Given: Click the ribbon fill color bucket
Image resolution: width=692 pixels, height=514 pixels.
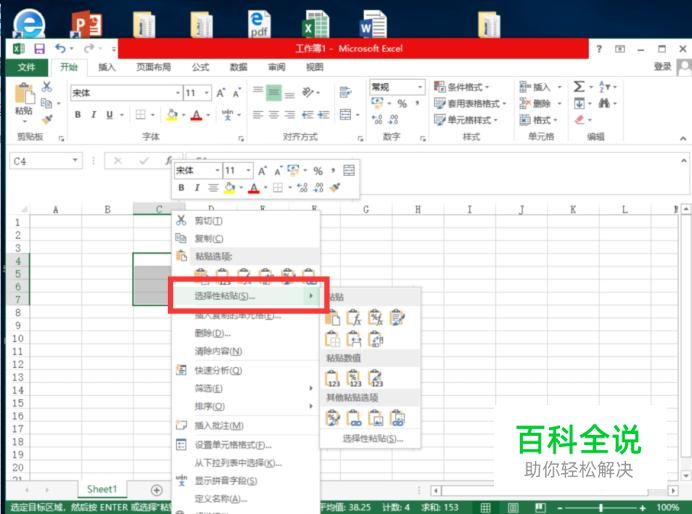Looking at the screenshot, I should [x=172, y=115].
